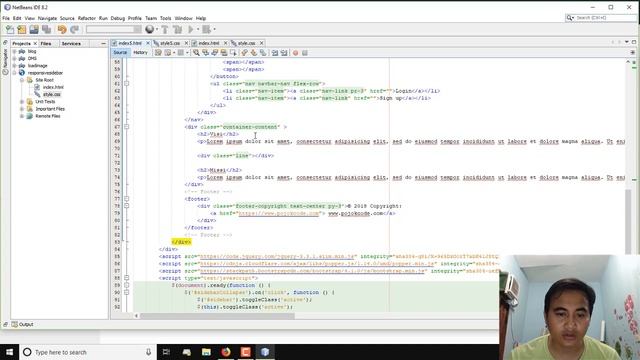Click the Open Project toolbar icon
Viewport: 640px width, 360px height.
(x=34, y=29)
